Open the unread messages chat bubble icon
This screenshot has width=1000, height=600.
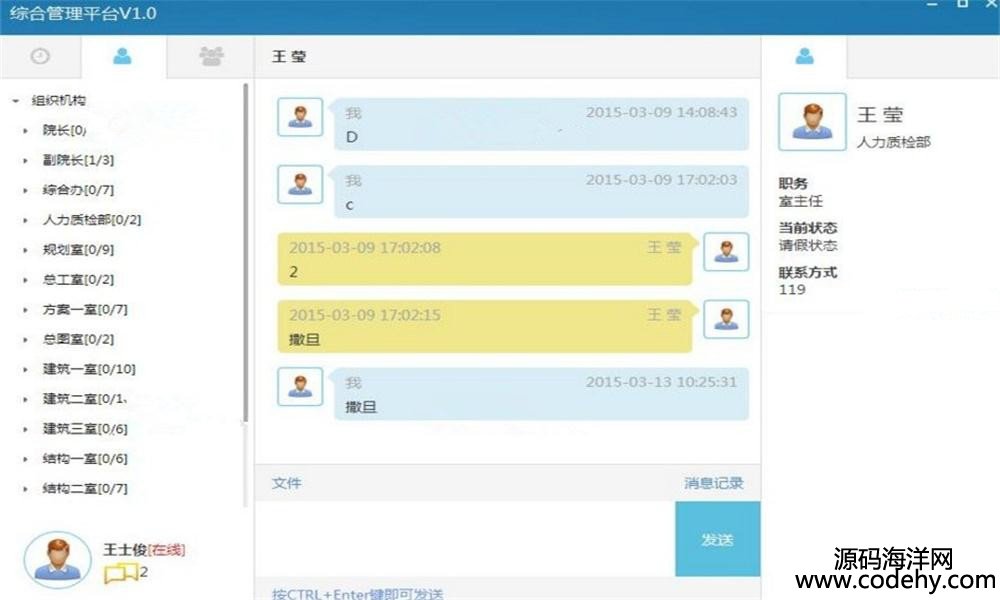[121, 573]
